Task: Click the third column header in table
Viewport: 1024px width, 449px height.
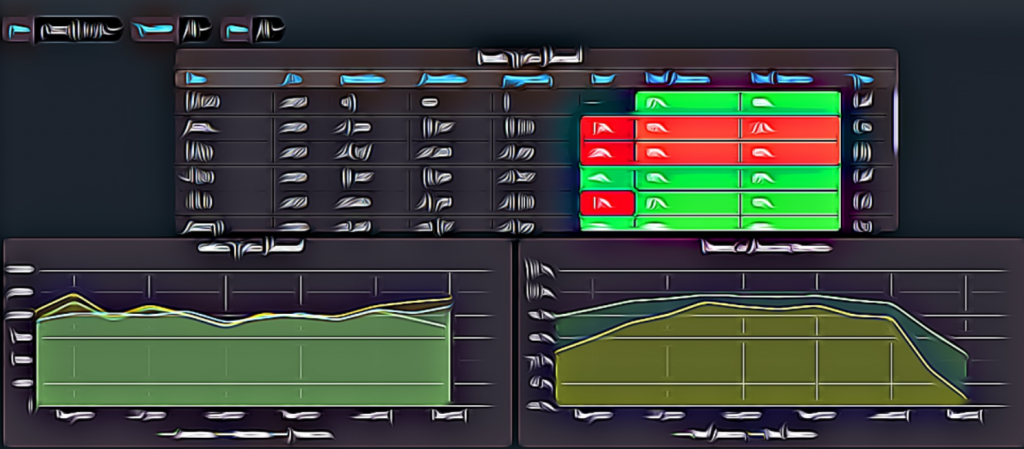Action: [361, 79]
